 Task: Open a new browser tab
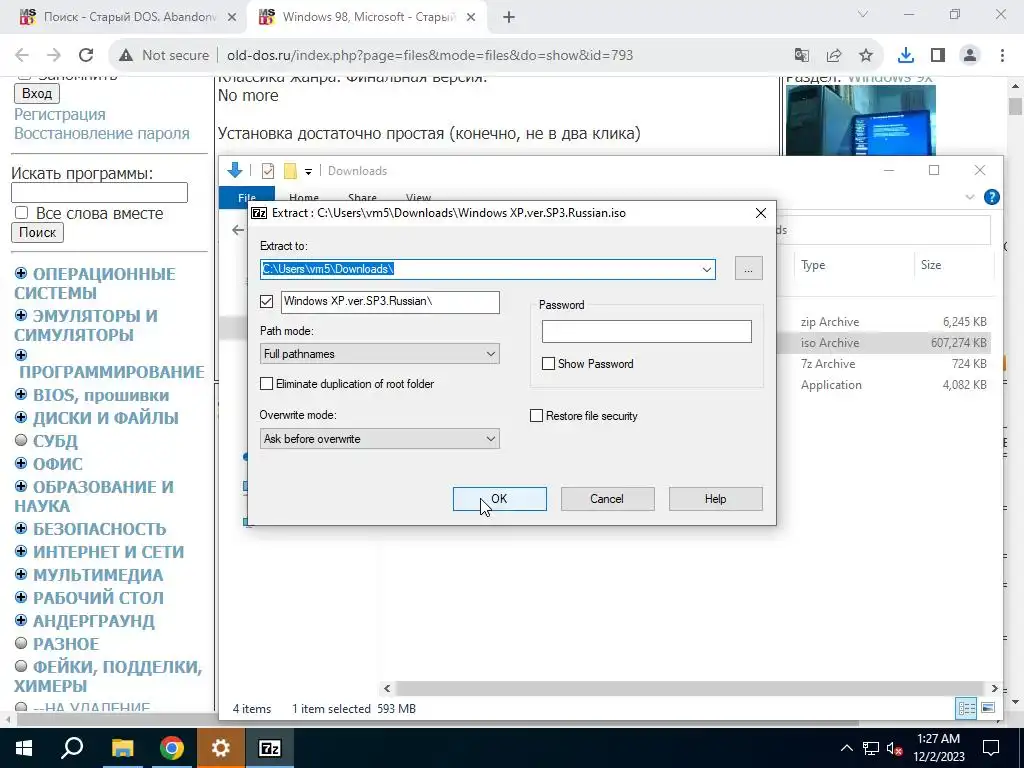tap(509, 17)
